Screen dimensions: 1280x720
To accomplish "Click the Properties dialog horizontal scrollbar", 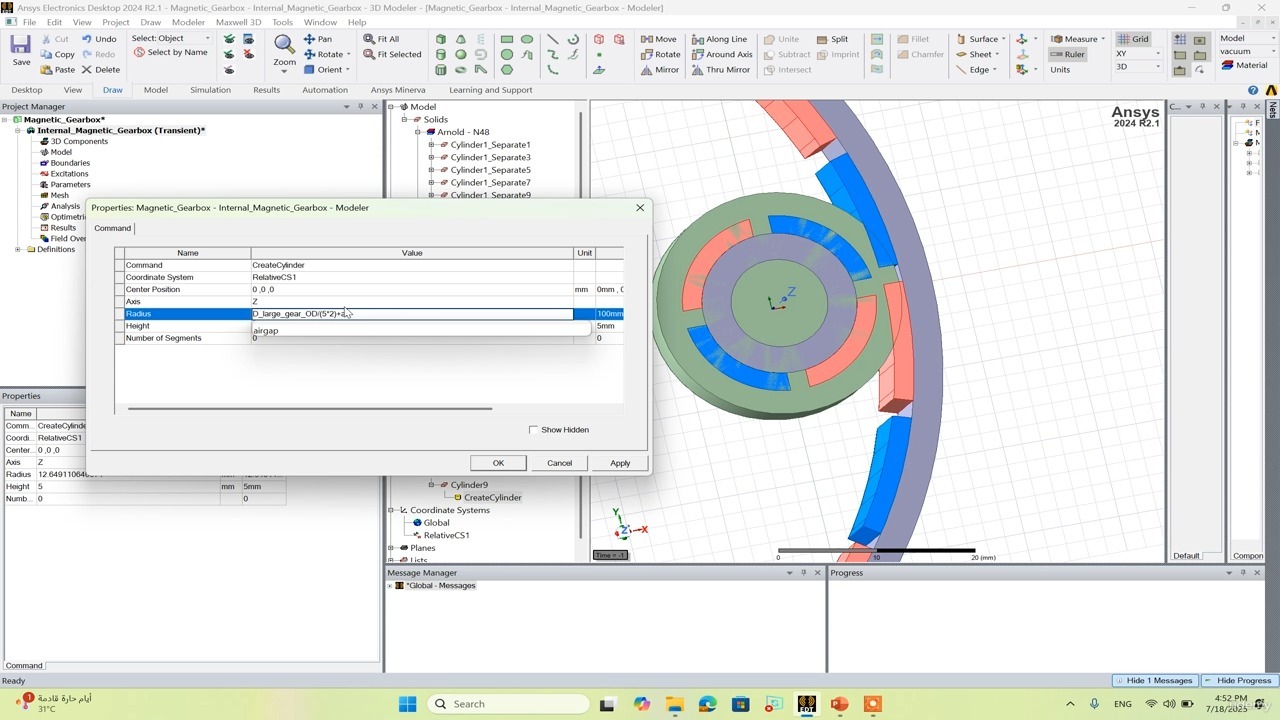I will pyautogui.click(x=310, y=408).
